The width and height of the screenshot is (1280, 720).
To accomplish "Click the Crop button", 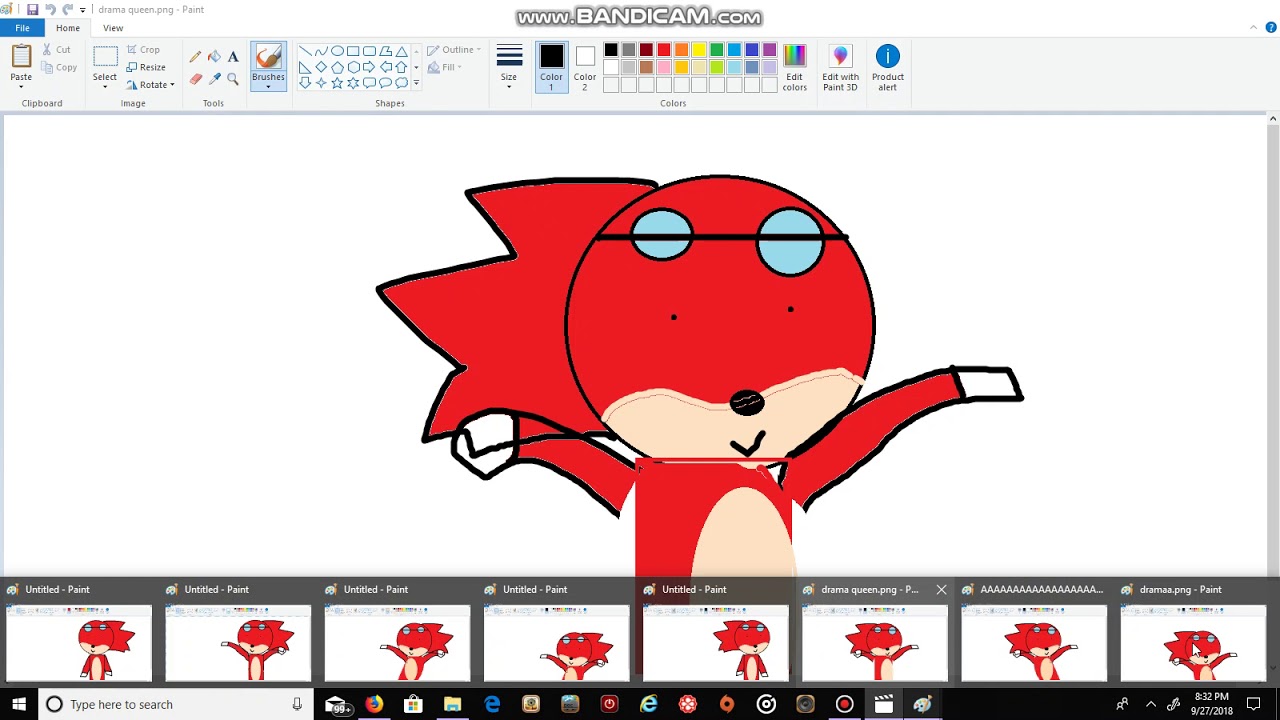I will click(143, 49).
